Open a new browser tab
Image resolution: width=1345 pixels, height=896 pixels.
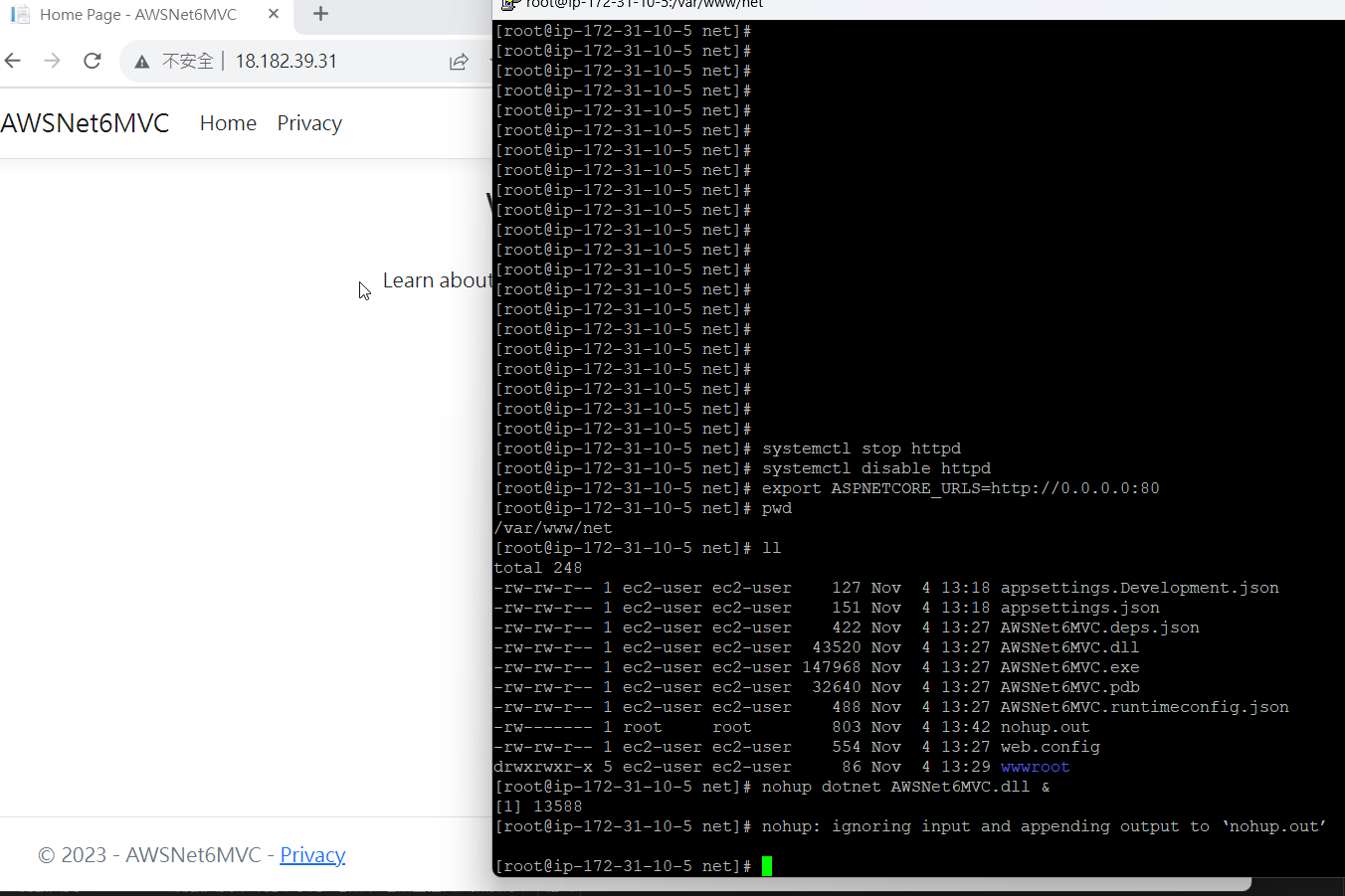coord(320,14)
